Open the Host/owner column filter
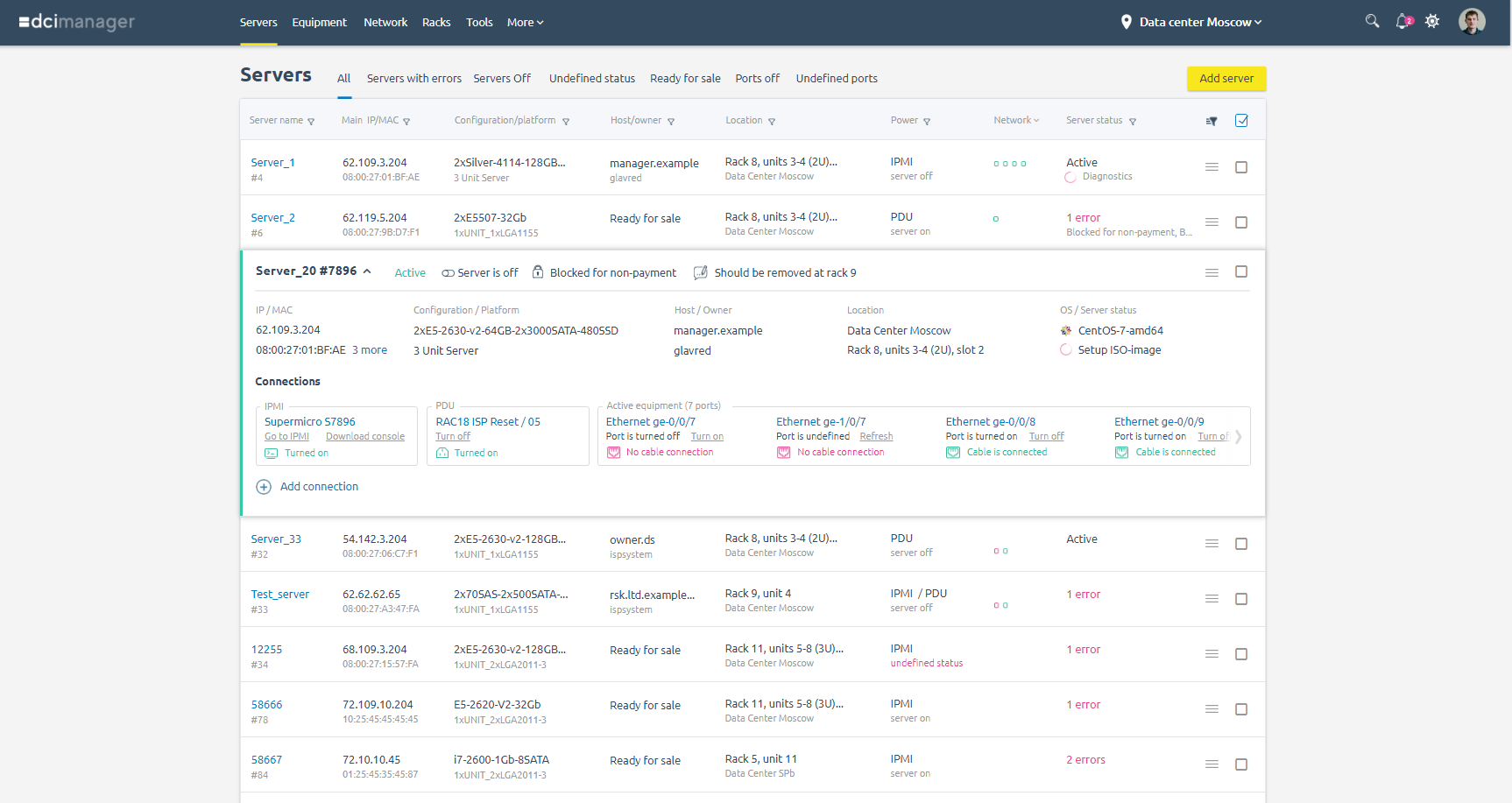1512x803 pixels. click(671, 122)
